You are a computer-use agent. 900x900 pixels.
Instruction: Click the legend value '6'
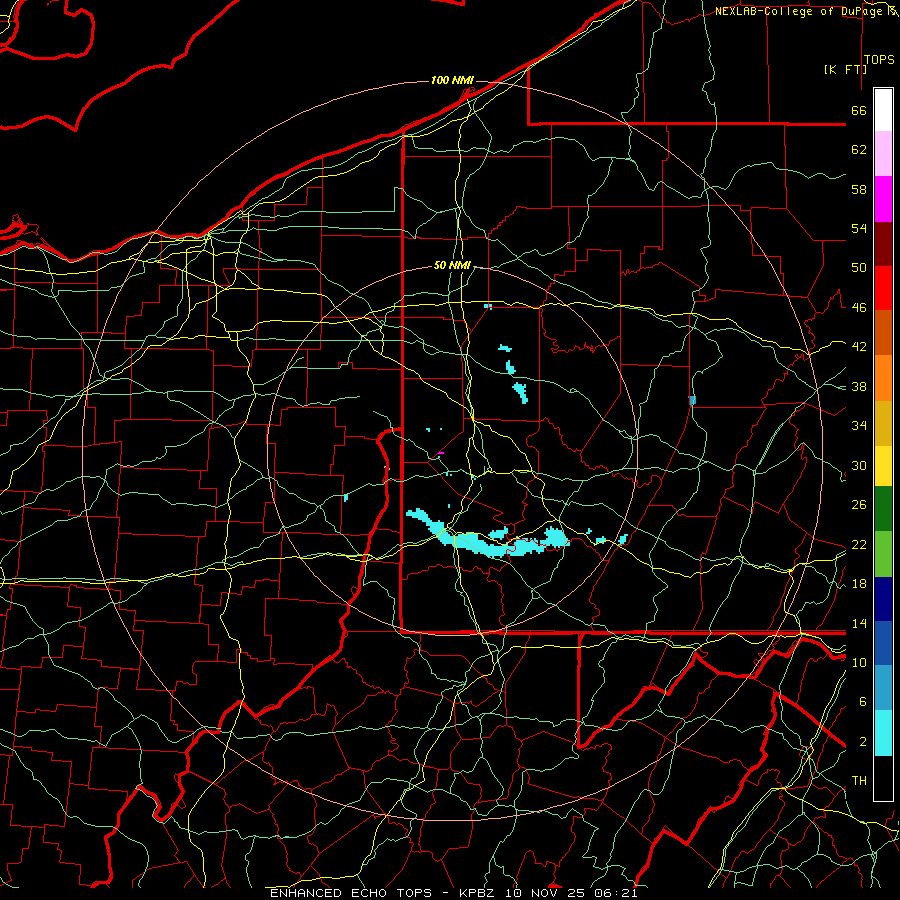coord(863,702)
